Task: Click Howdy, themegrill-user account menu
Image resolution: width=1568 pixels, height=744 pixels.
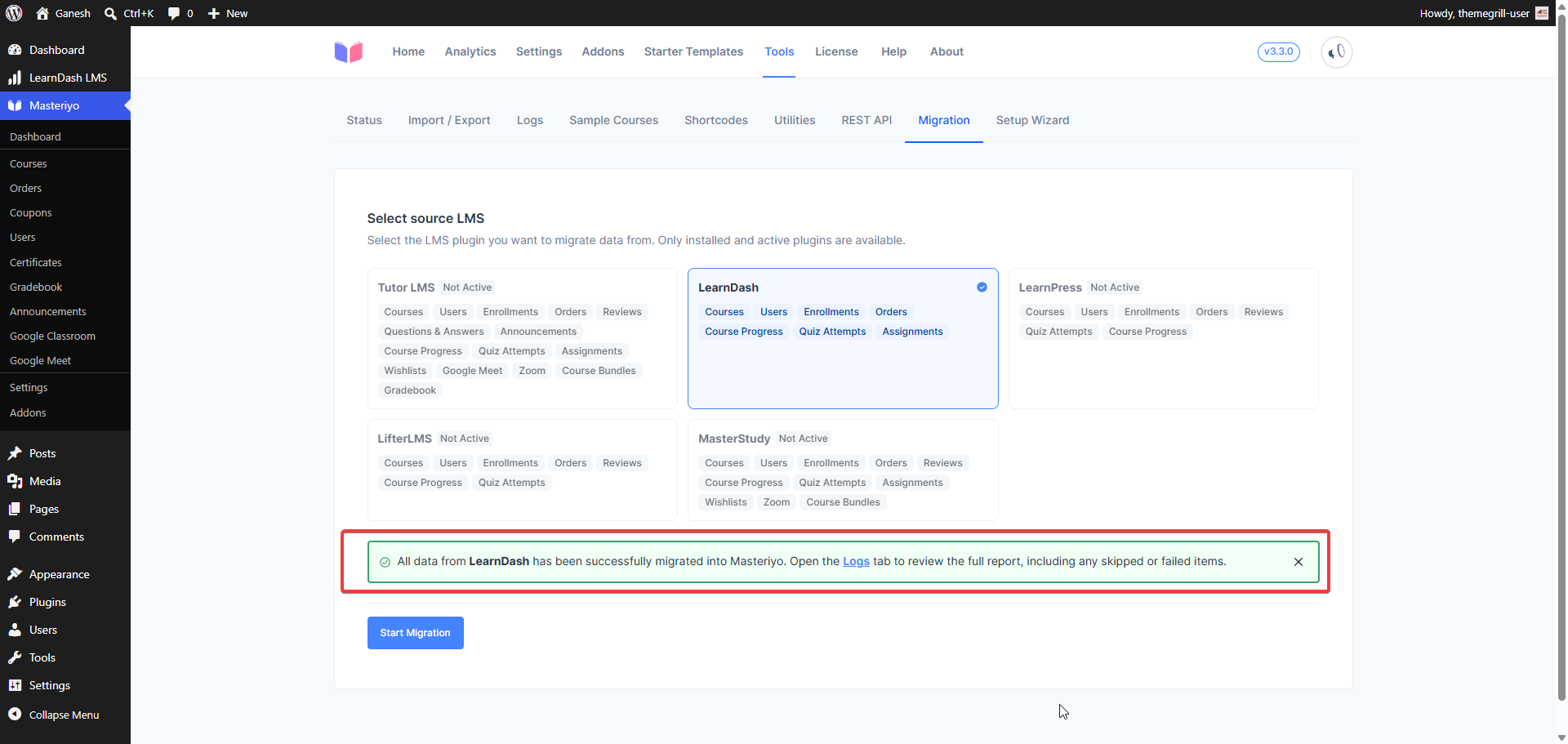Action: coord(1484,13)
